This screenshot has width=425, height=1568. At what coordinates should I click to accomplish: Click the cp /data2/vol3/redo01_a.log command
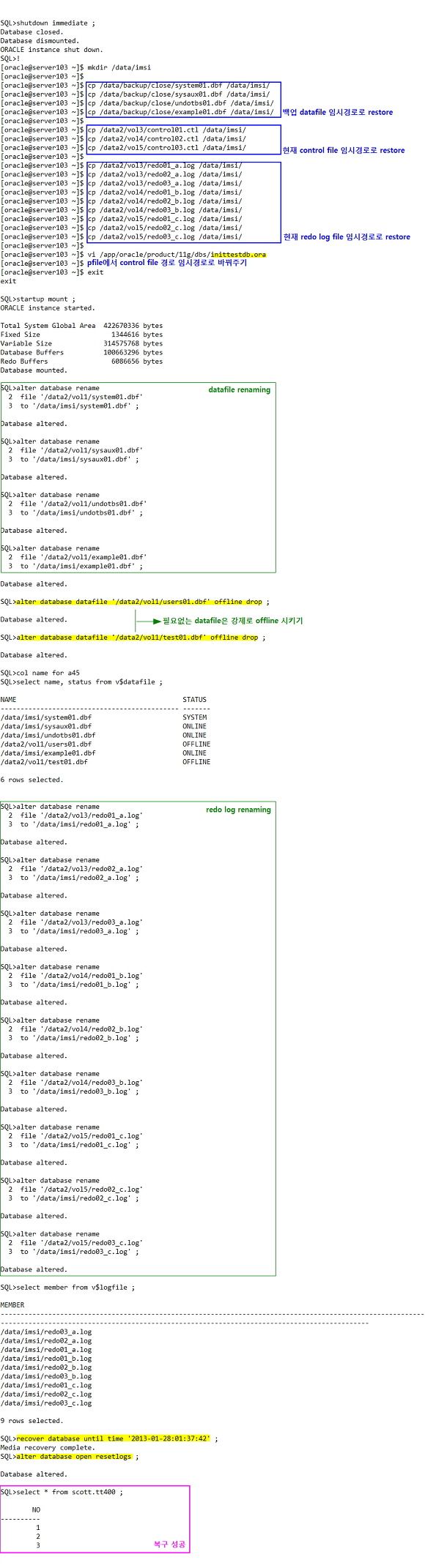(x=164, y=165)
